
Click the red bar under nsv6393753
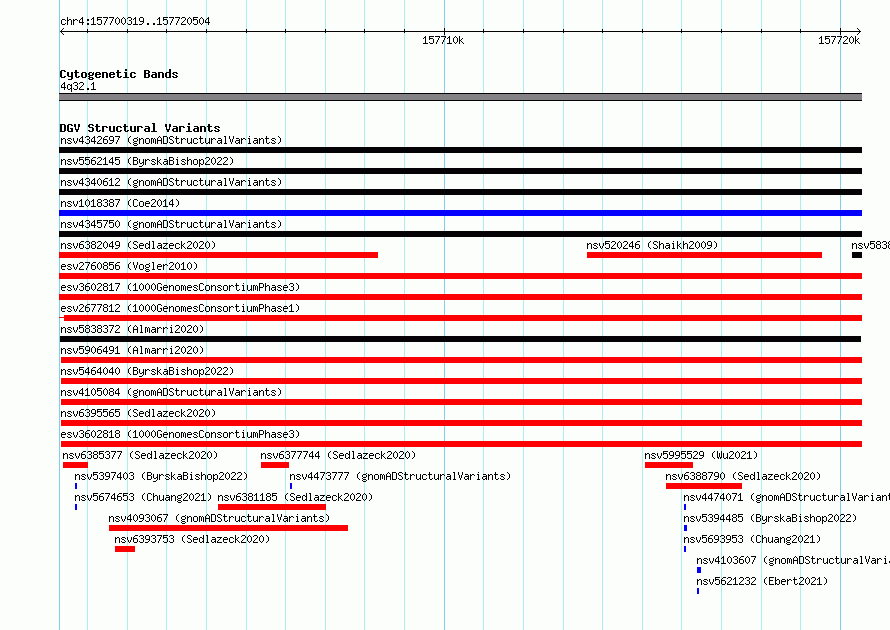click(x=125, y=549)
